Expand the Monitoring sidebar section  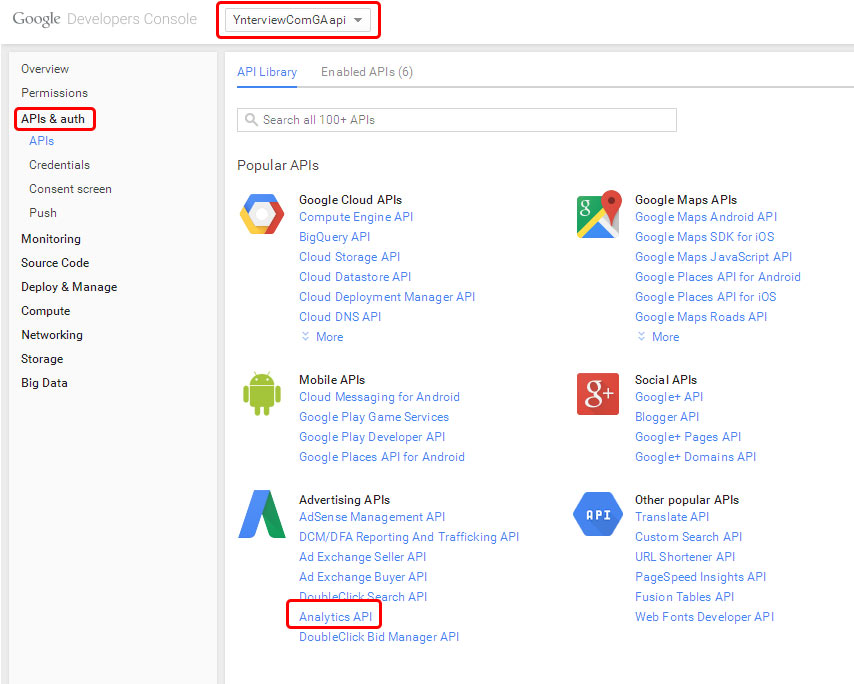(x=51, y=239)
